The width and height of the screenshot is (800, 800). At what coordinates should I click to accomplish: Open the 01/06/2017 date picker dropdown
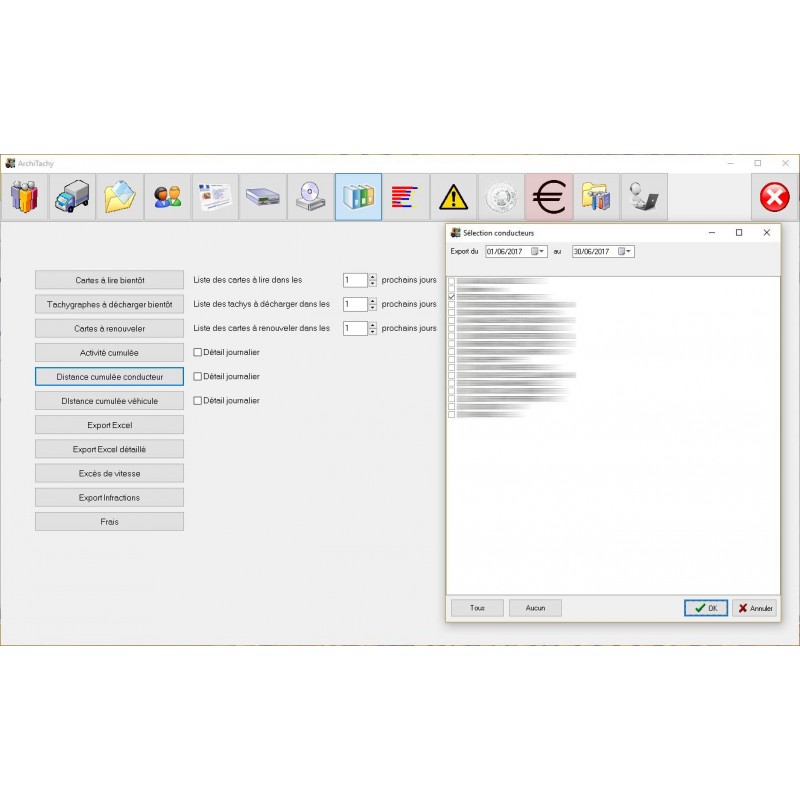(541, 251)
